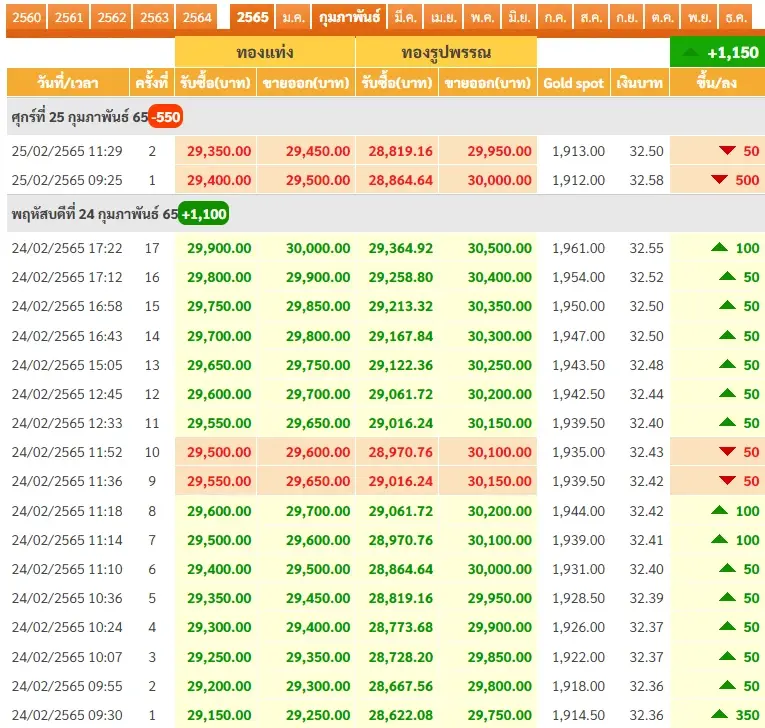Click the ครั้งที่ column header
The width and height of the screenshot is (765, 728).
152,82
